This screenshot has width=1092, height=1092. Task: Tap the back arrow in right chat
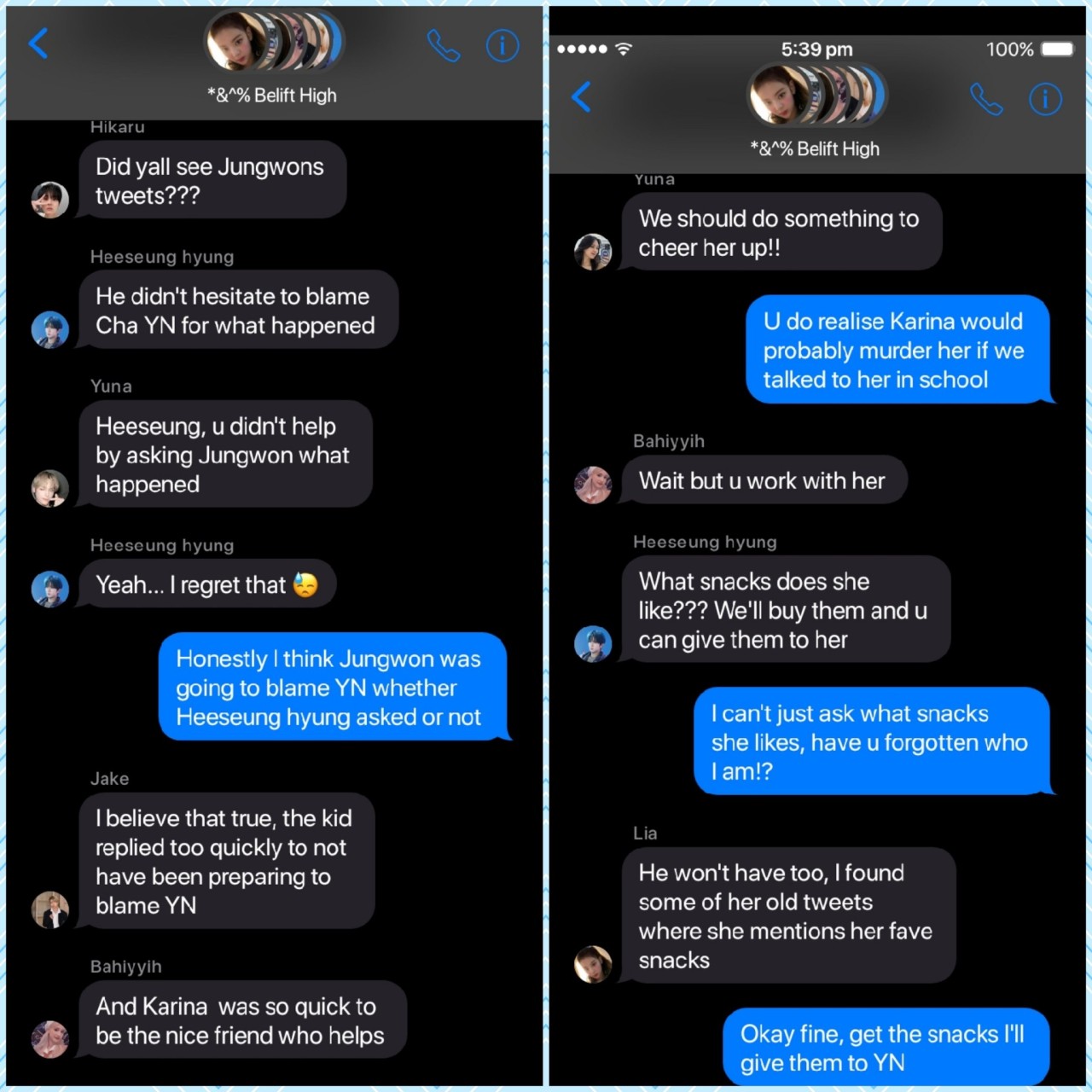point(581,96)
